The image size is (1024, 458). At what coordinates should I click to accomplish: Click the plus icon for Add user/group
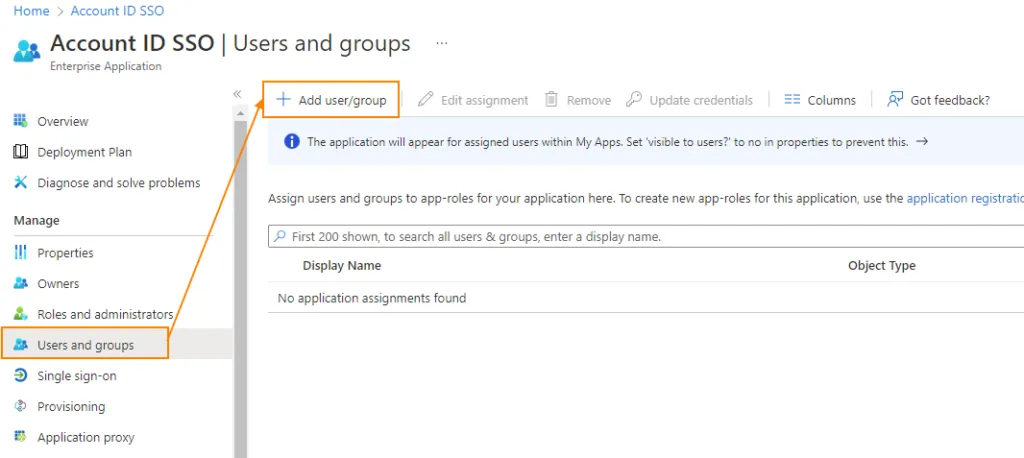(282, 99)
